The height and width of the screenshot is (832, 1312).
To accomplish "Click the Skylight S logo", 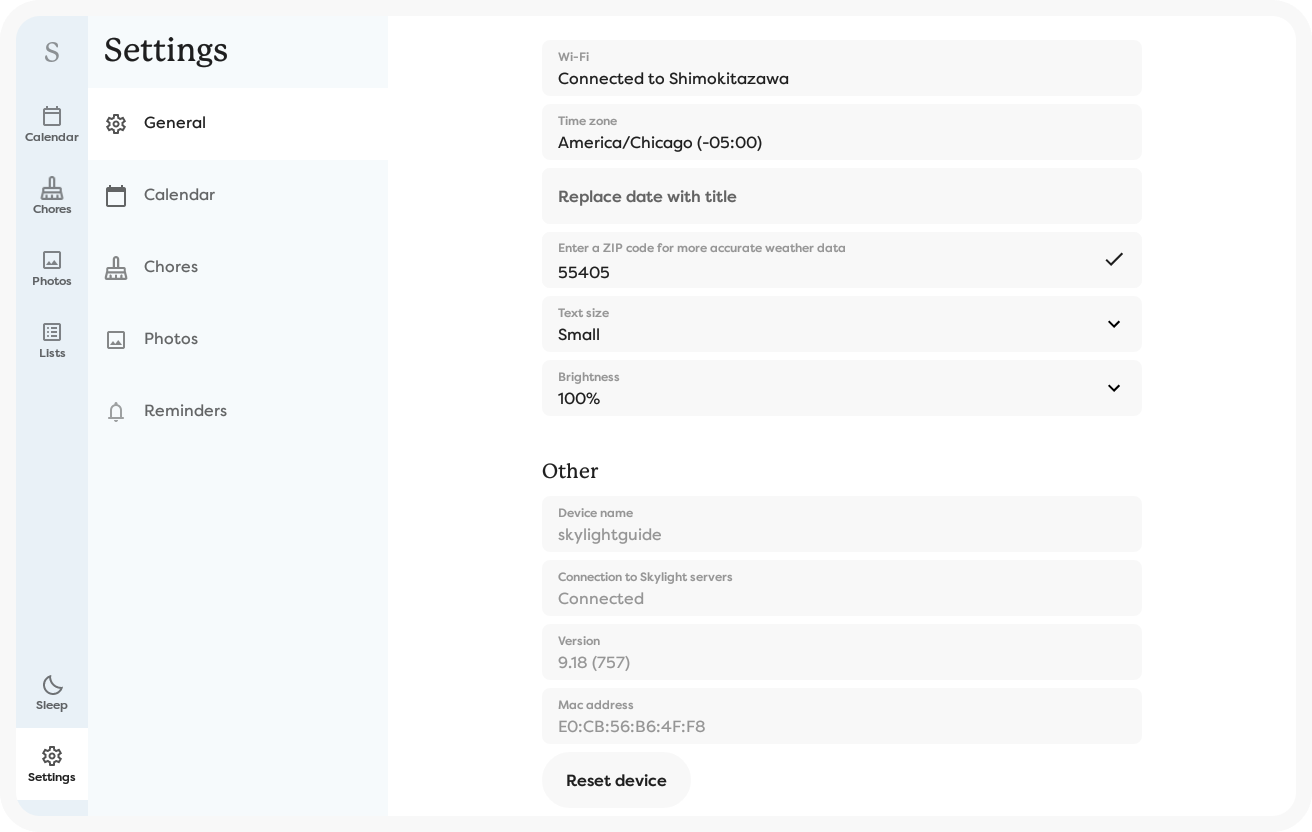I will click(52, 52).
